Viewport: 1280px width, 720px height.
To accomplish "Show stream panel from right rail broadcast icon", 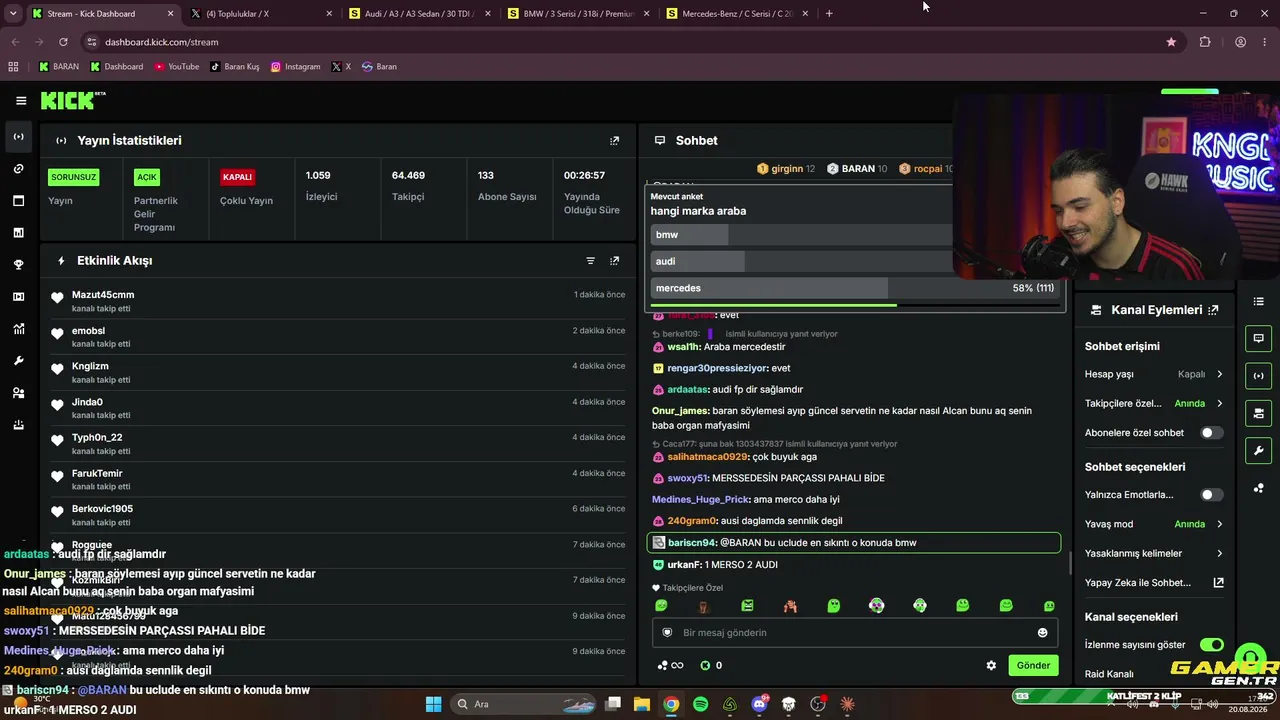I will (x=1258, y=376).
